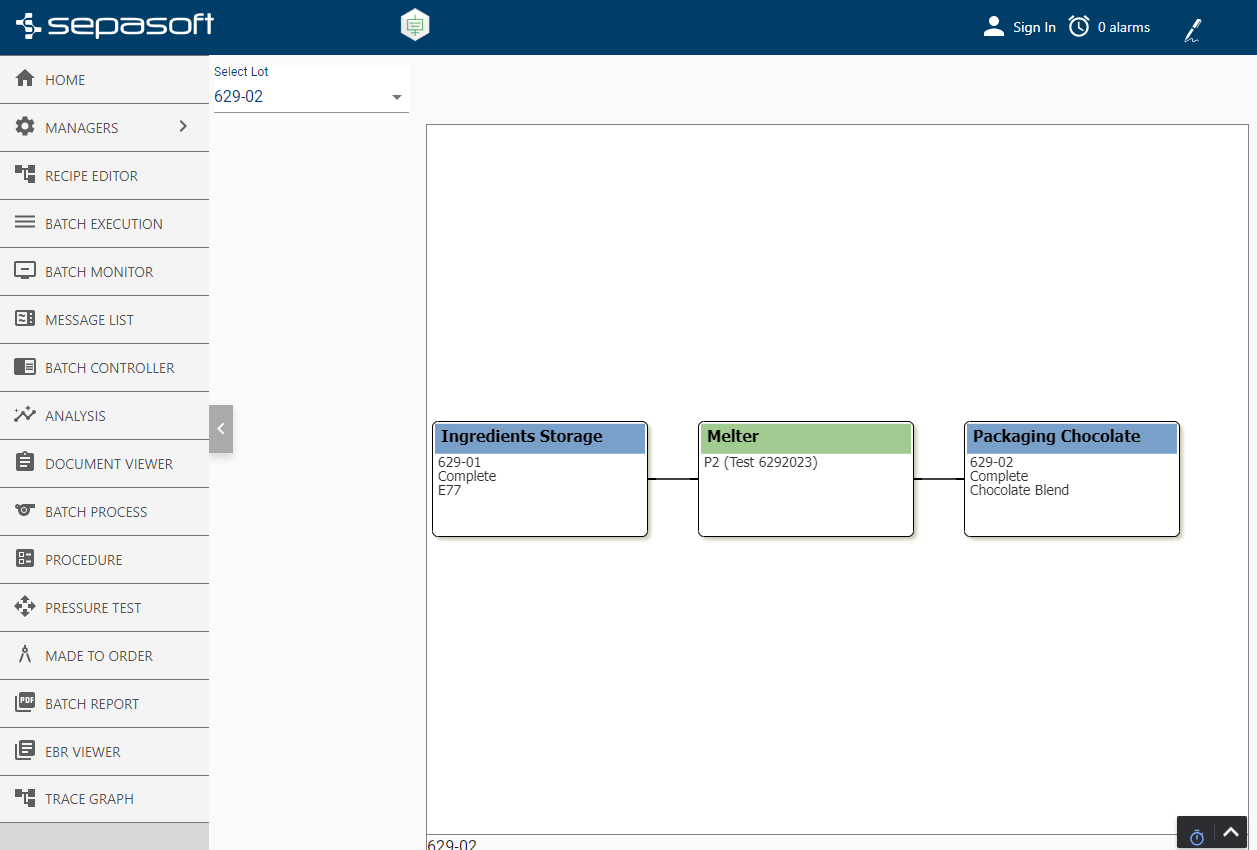Click the Packaging Chocolate node
Image resolution: width=1257 pixels, height=850 pixels.
[1072, 479]
